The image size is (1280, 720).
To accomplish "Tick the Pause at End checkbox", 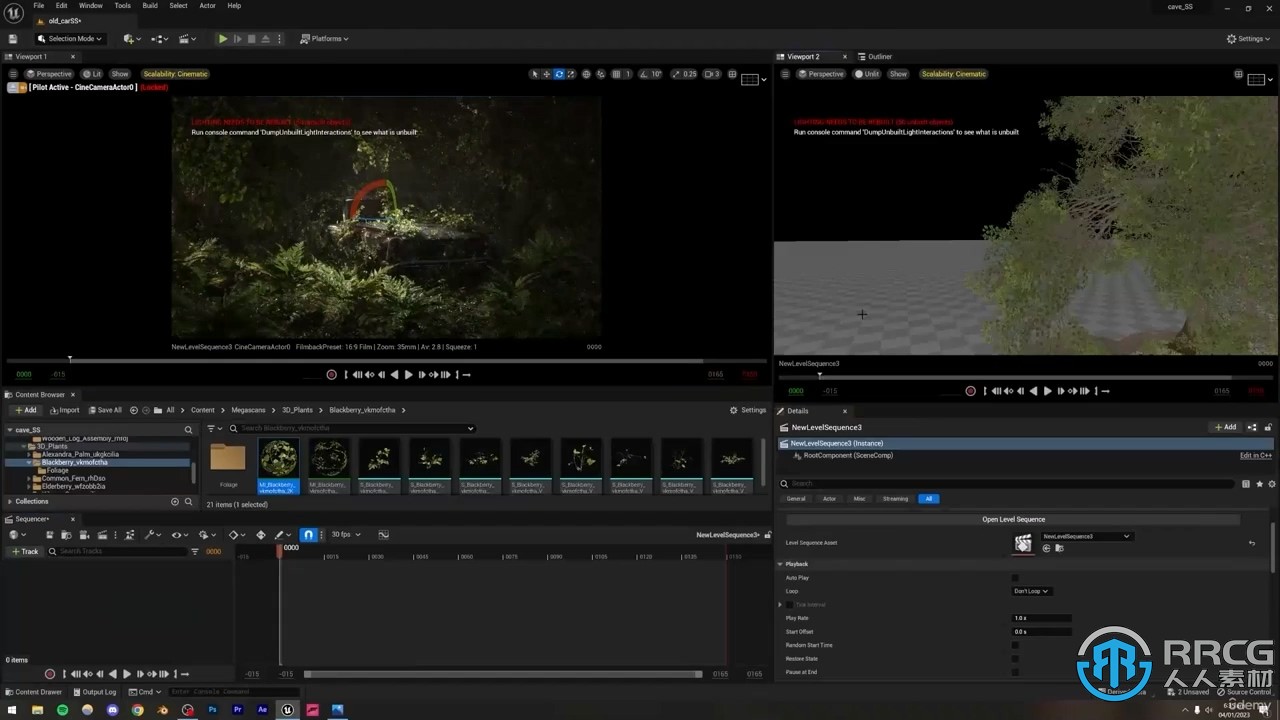I will 1015,672.
